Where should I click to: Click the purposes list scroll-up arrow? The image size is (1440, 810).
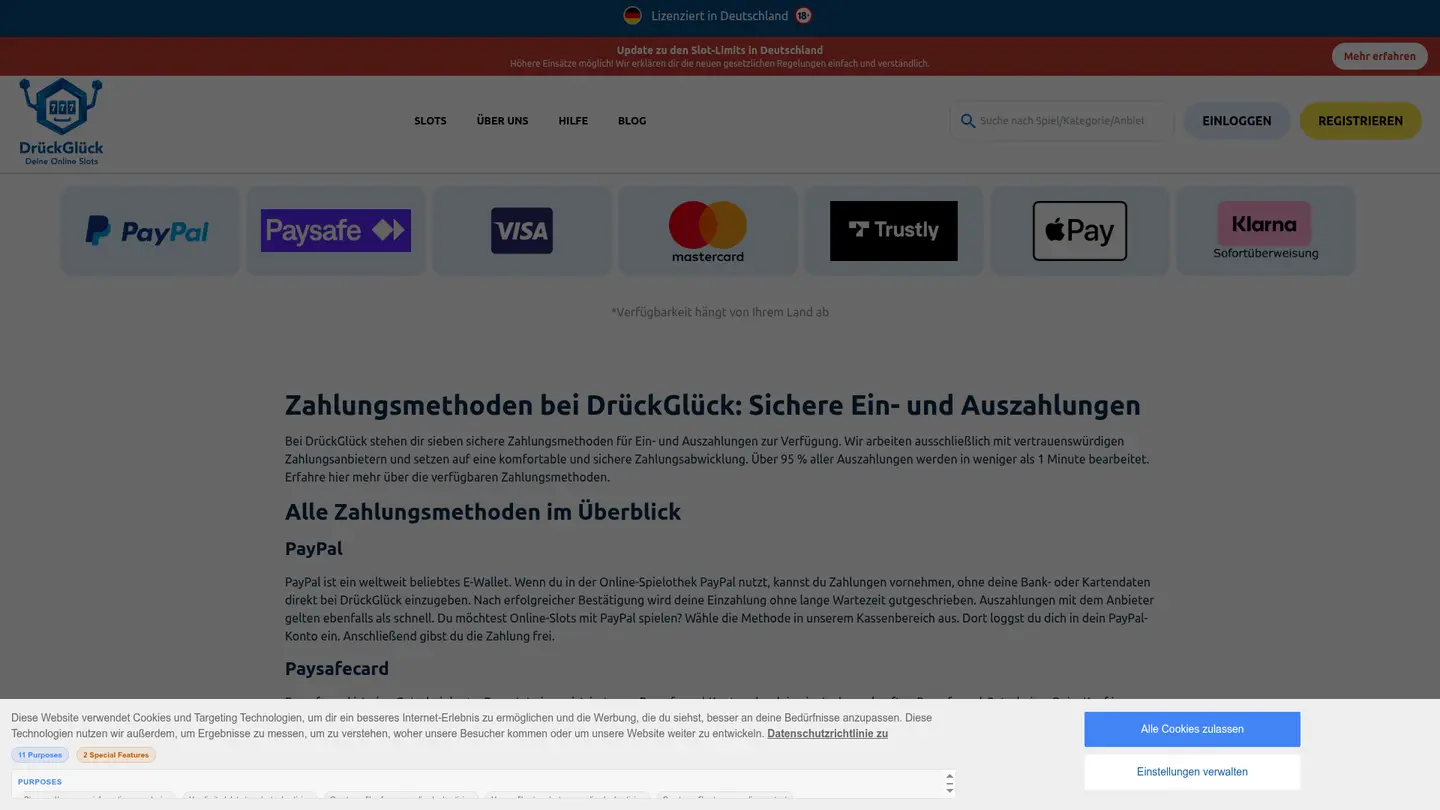coord(949,777)
